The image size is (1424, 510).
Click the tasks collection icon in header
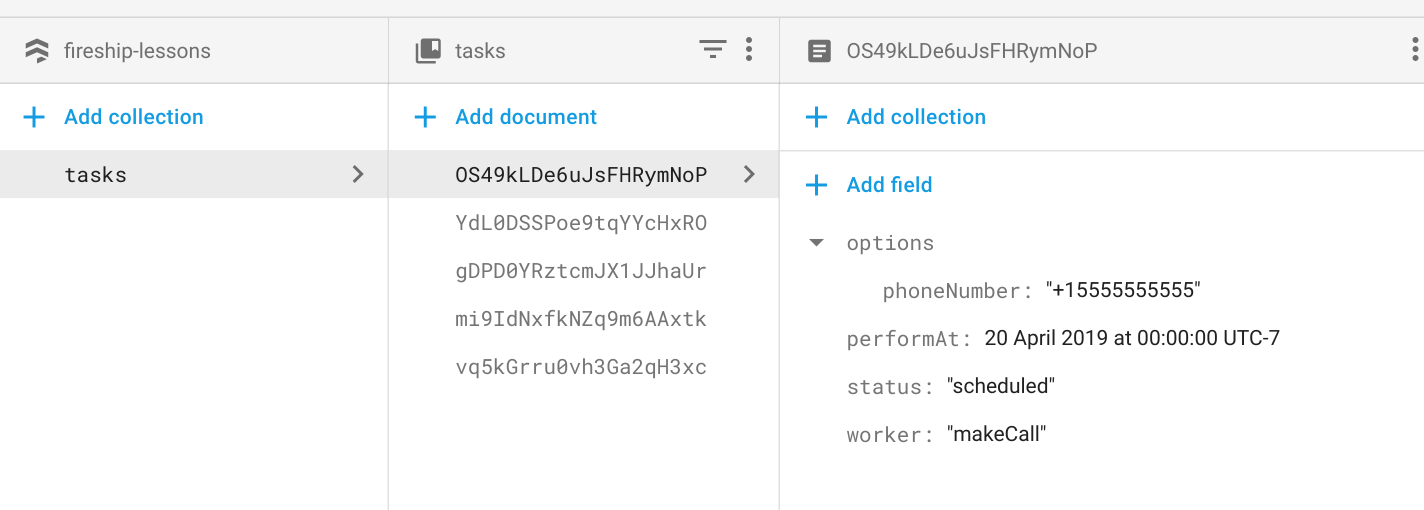428,51
